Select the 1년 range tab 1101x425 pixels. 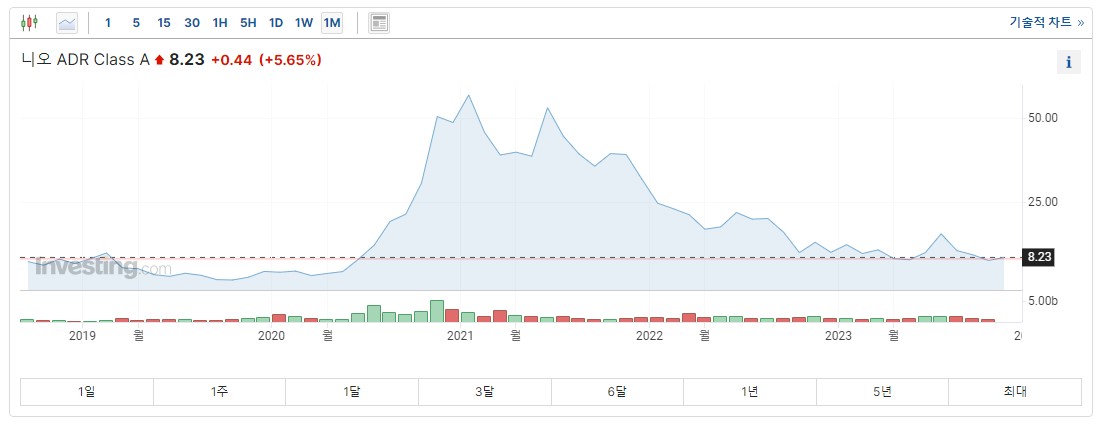click(750, 392)
